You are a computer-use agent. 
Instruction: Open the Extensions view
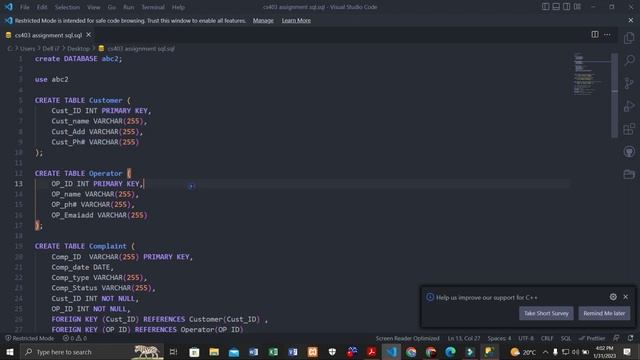pos(629,129)
